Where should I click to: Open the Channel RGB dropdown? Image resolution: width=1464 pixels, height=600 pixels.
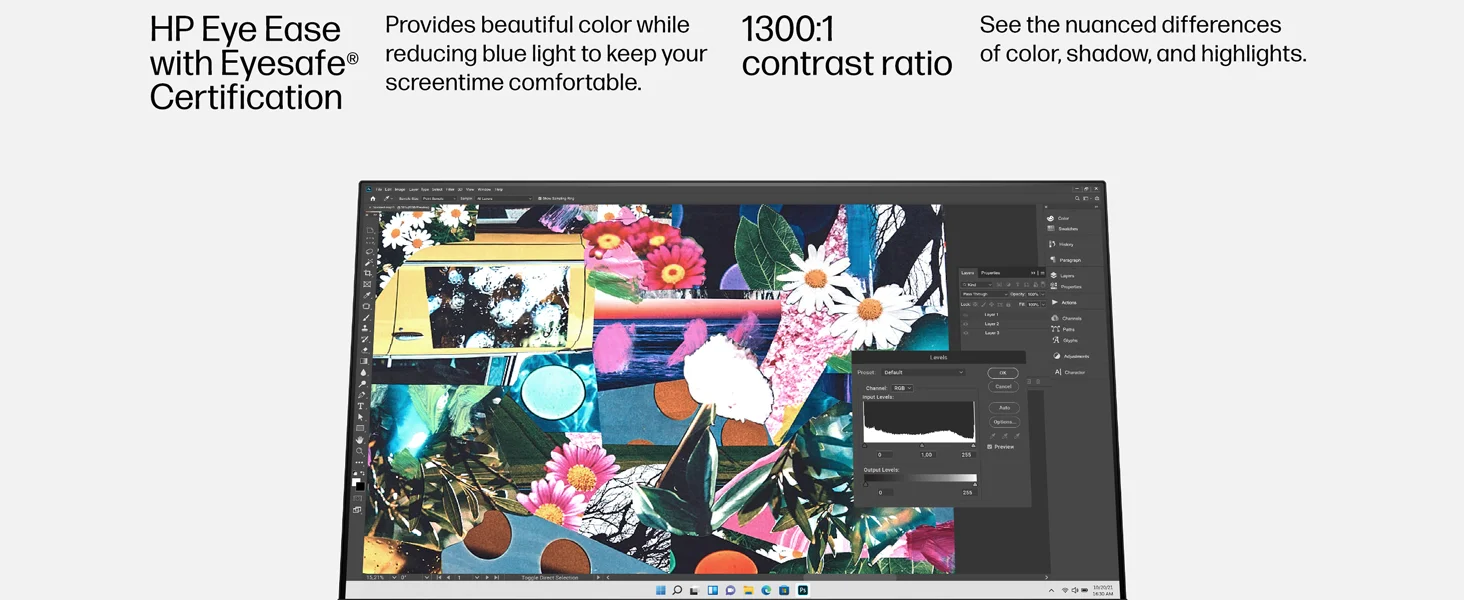click(902, 388)
